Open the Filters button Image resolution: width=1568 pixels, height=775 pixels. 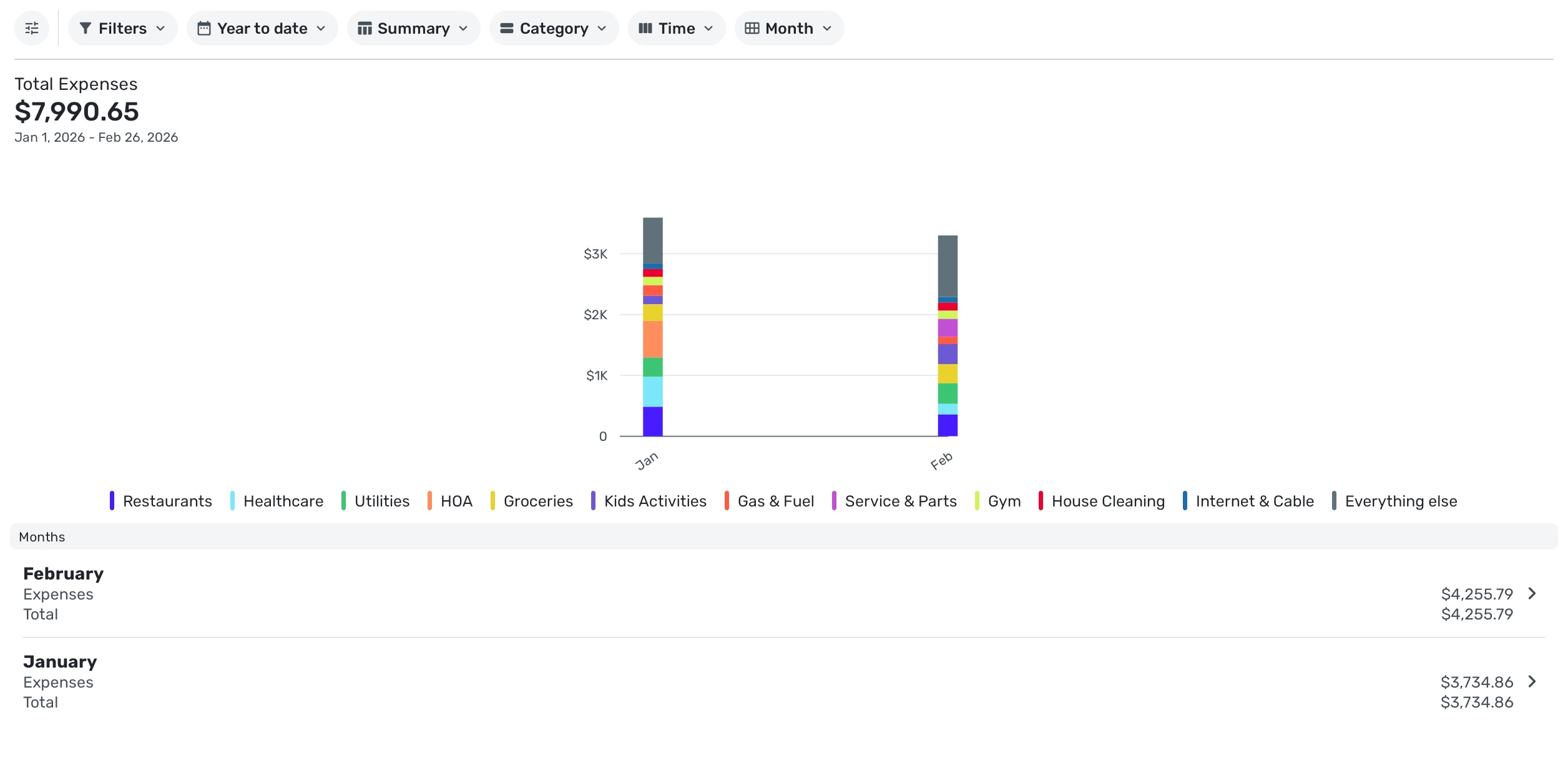tap(122, 28)
